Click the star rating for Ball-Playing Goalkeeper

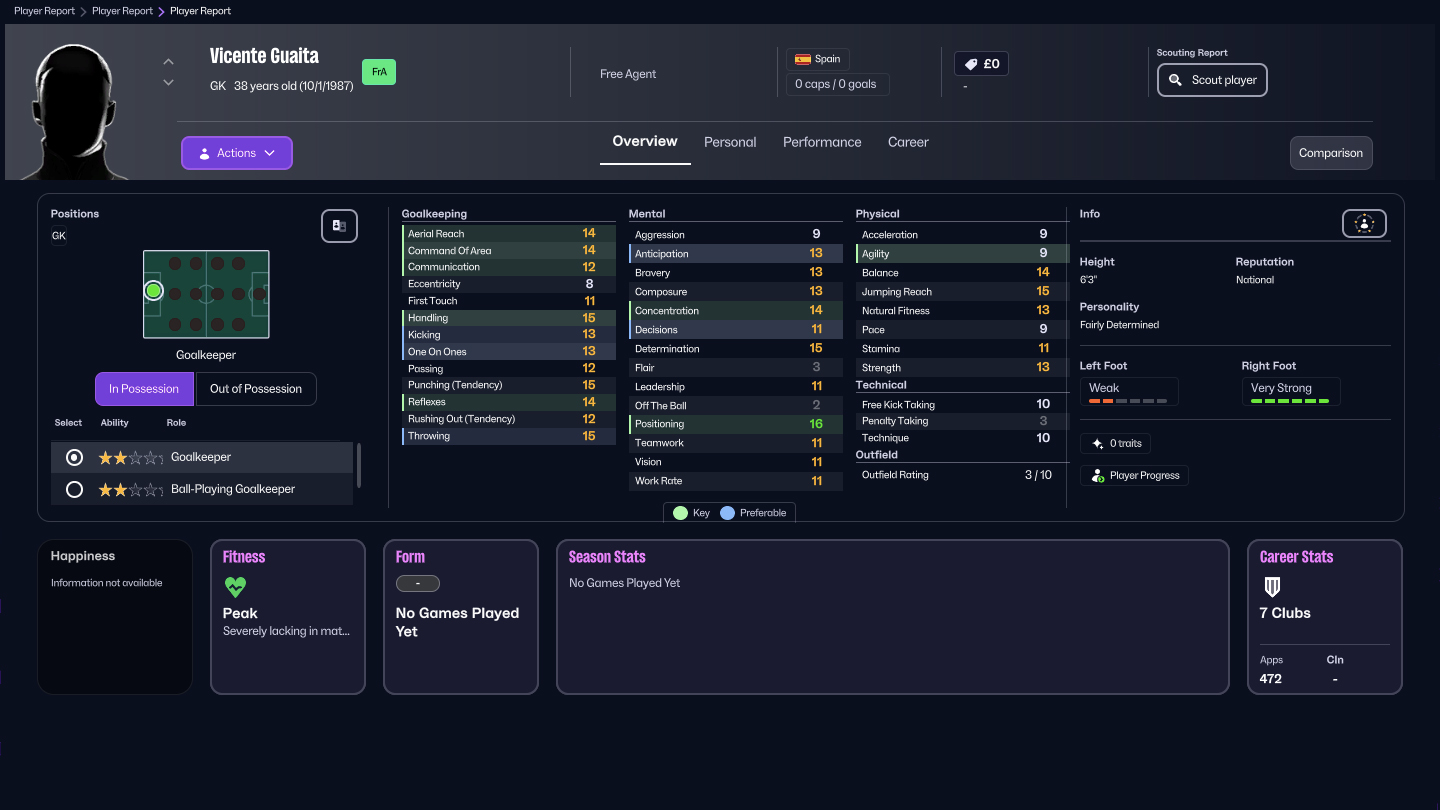tap(130, 490)
